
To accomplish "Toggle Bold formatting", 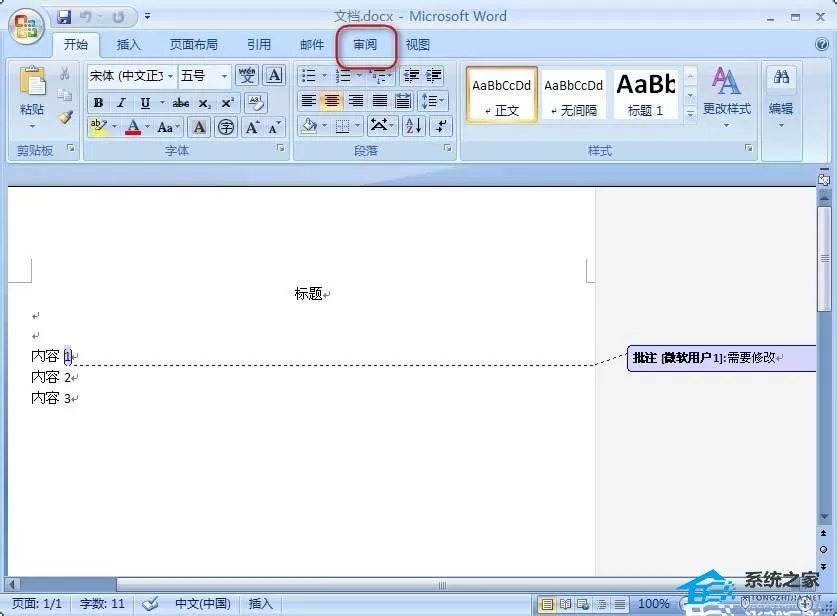I will (98, 103).
